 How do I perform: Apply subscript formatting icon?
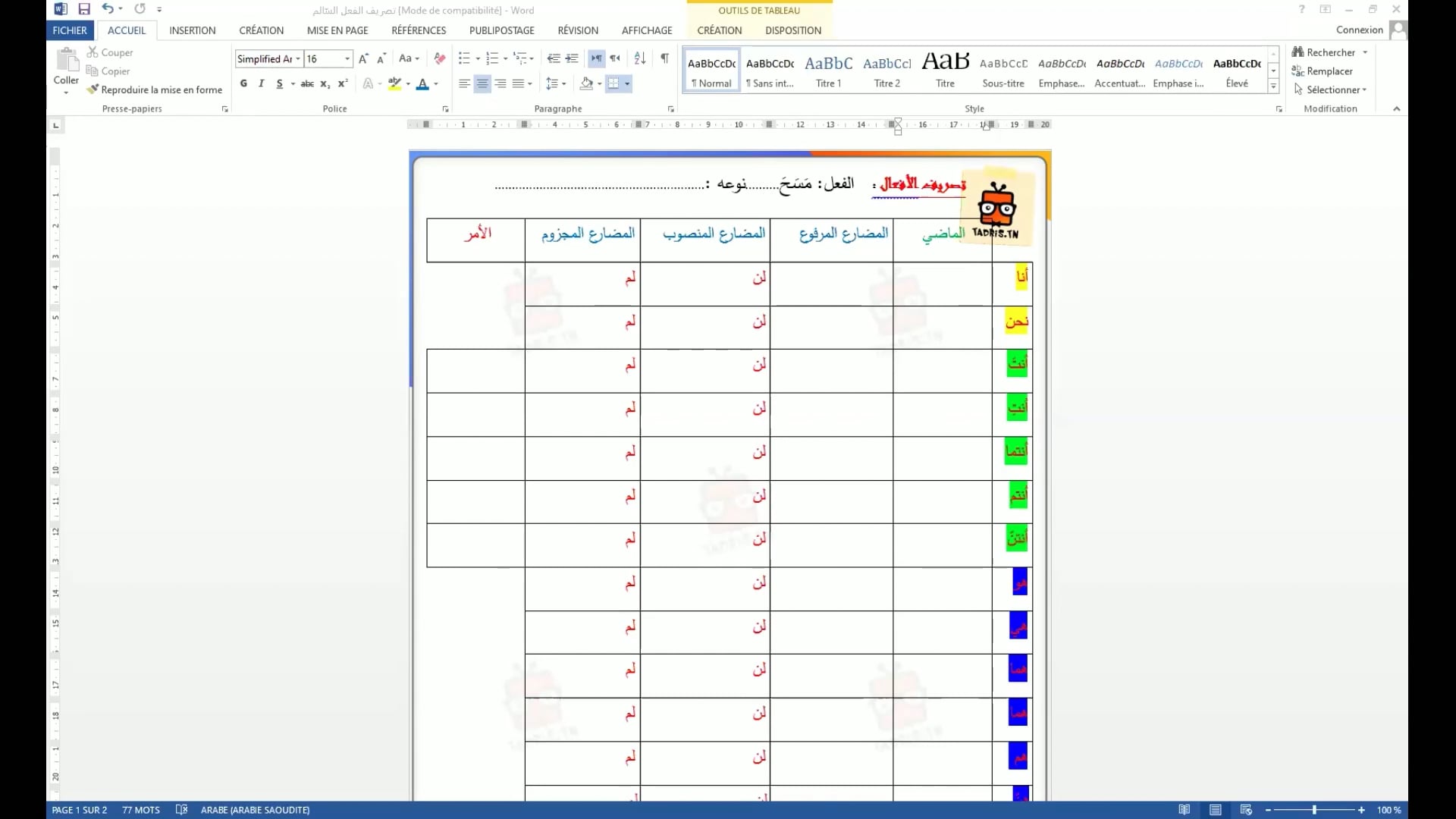(325, 83)
